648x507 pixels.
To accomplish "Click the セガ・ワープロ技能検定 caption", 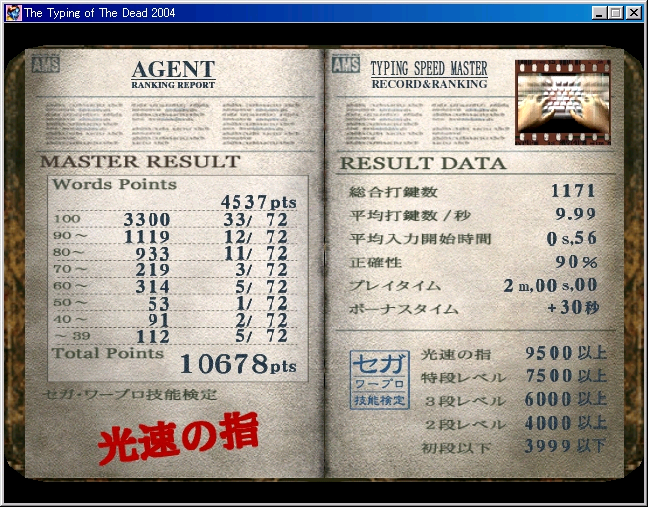I will point(130,395).
